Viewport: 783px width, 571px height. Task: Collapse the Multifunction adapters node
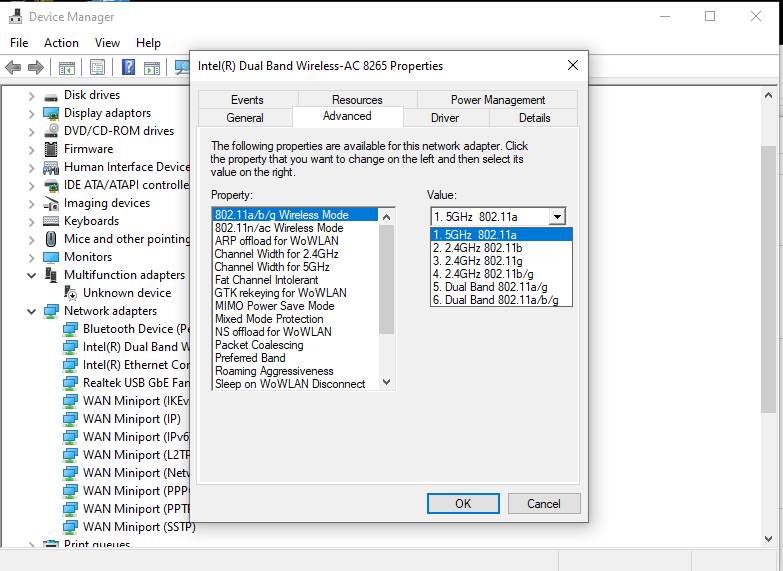31,275
